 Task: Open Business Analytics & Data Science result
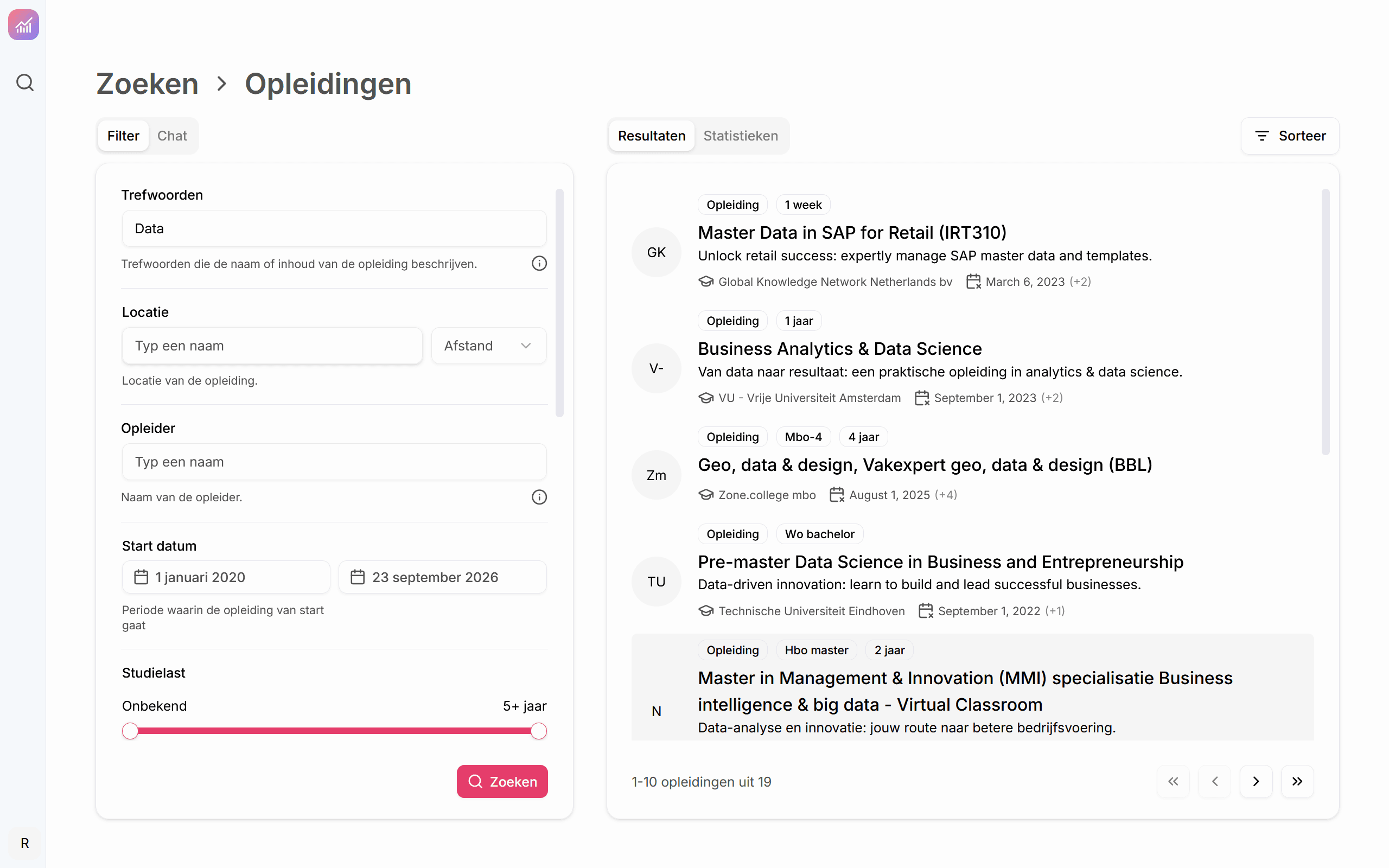(839, 348)
